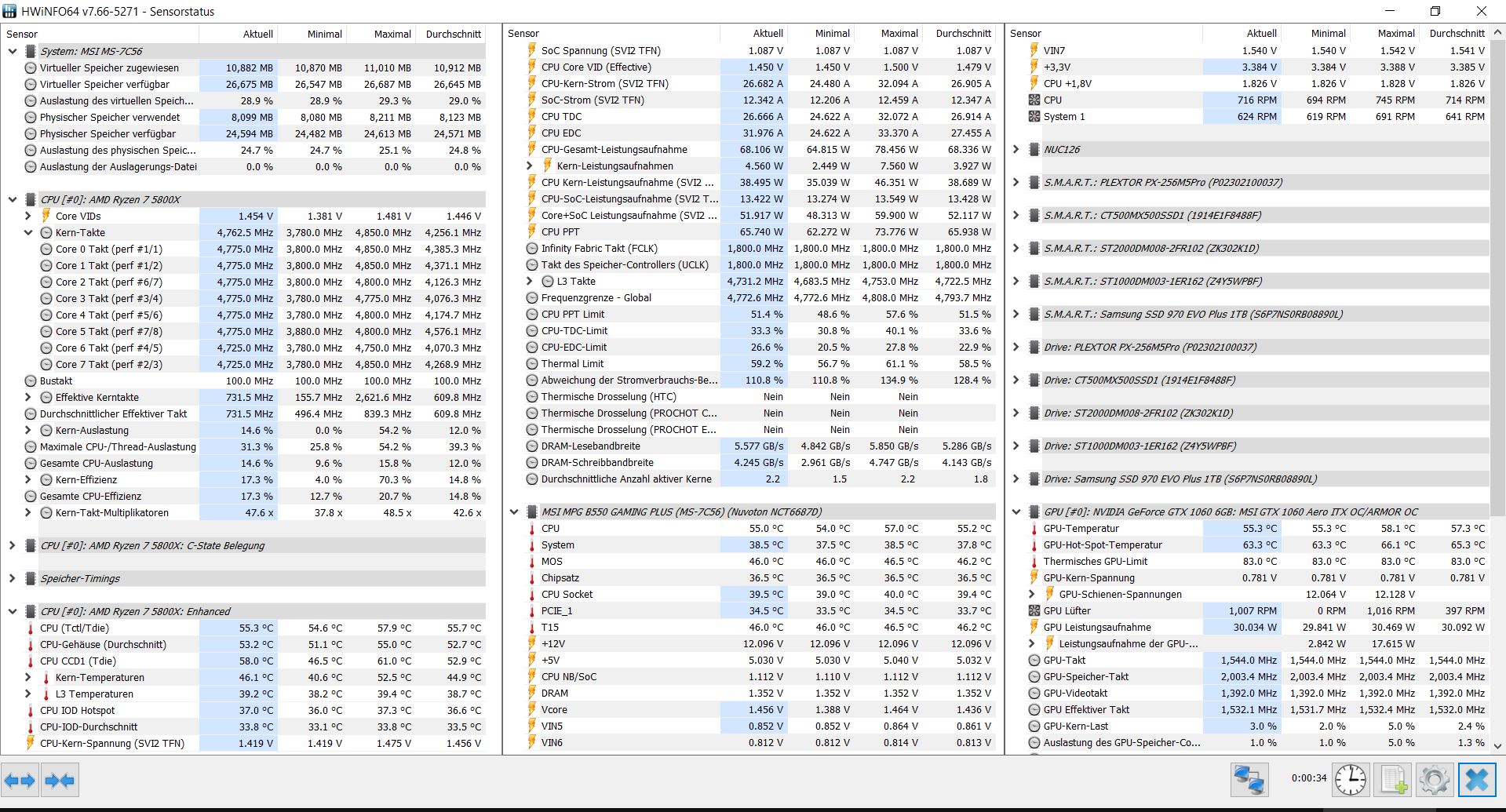Click the fan icon beside System 1

(1034, 116)
